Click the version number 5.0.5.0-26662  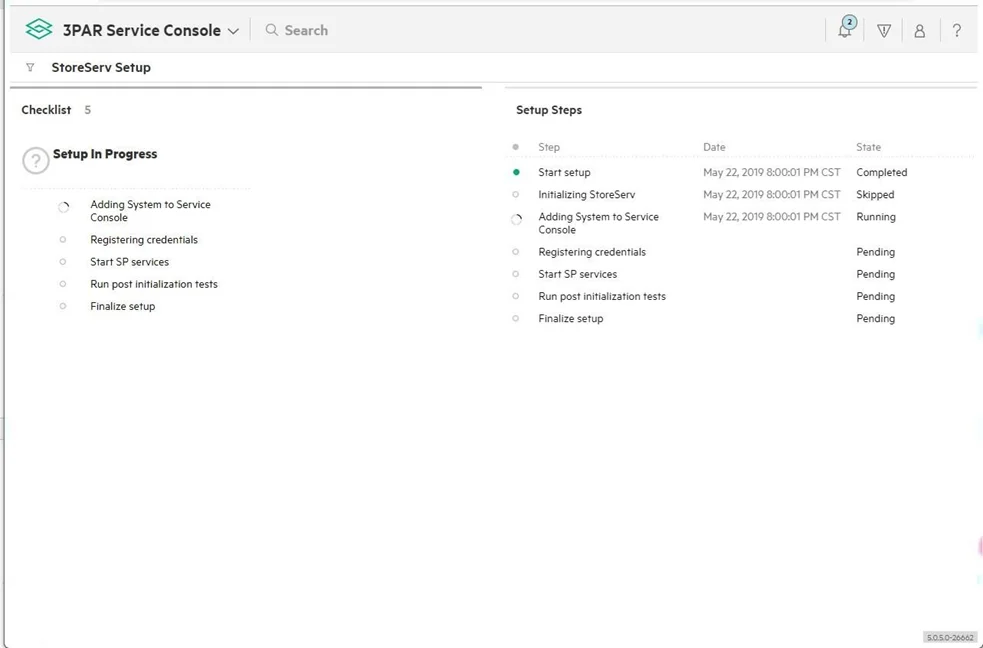tap(950, 637)
